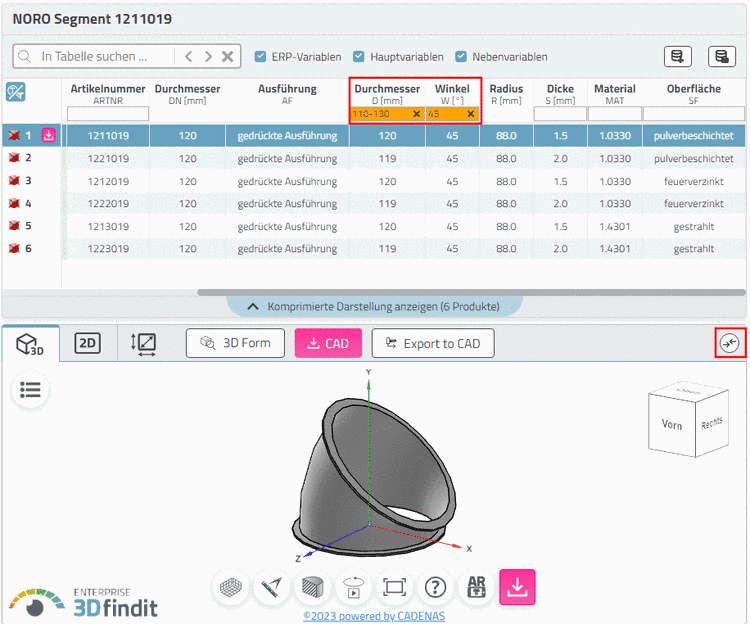Switch to the 2D view tab
750x624 pixels.
point(88,343)
